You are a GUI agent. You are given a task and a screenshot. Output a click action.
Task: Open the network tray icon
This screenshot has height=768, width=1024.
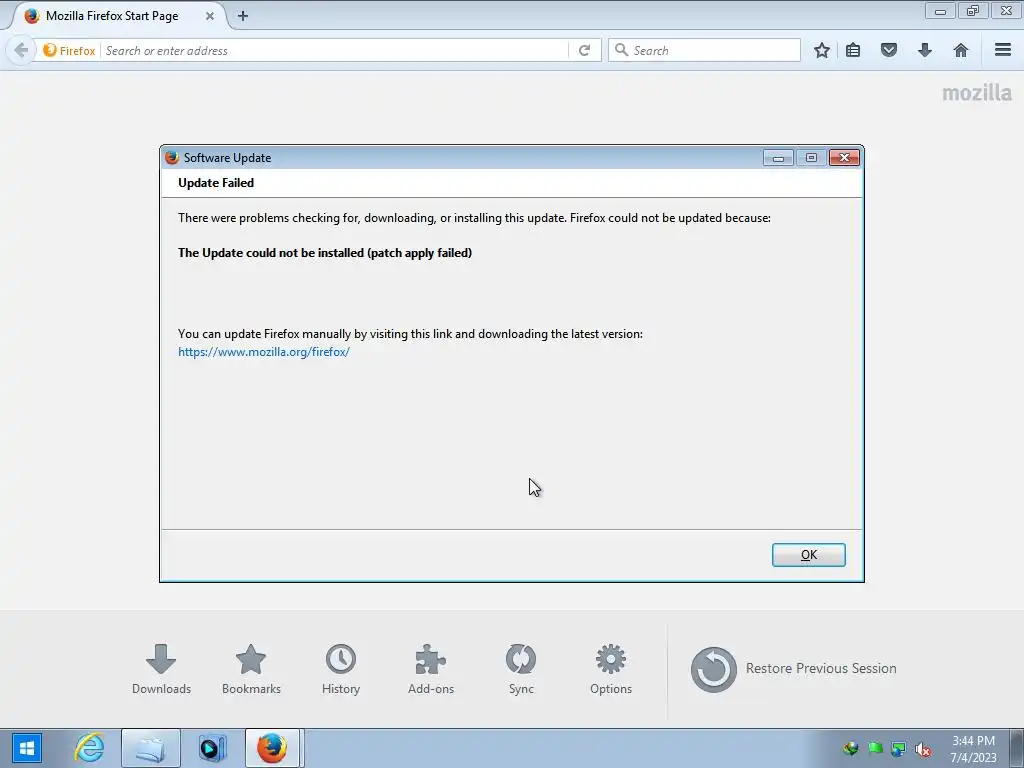point(899,749)
